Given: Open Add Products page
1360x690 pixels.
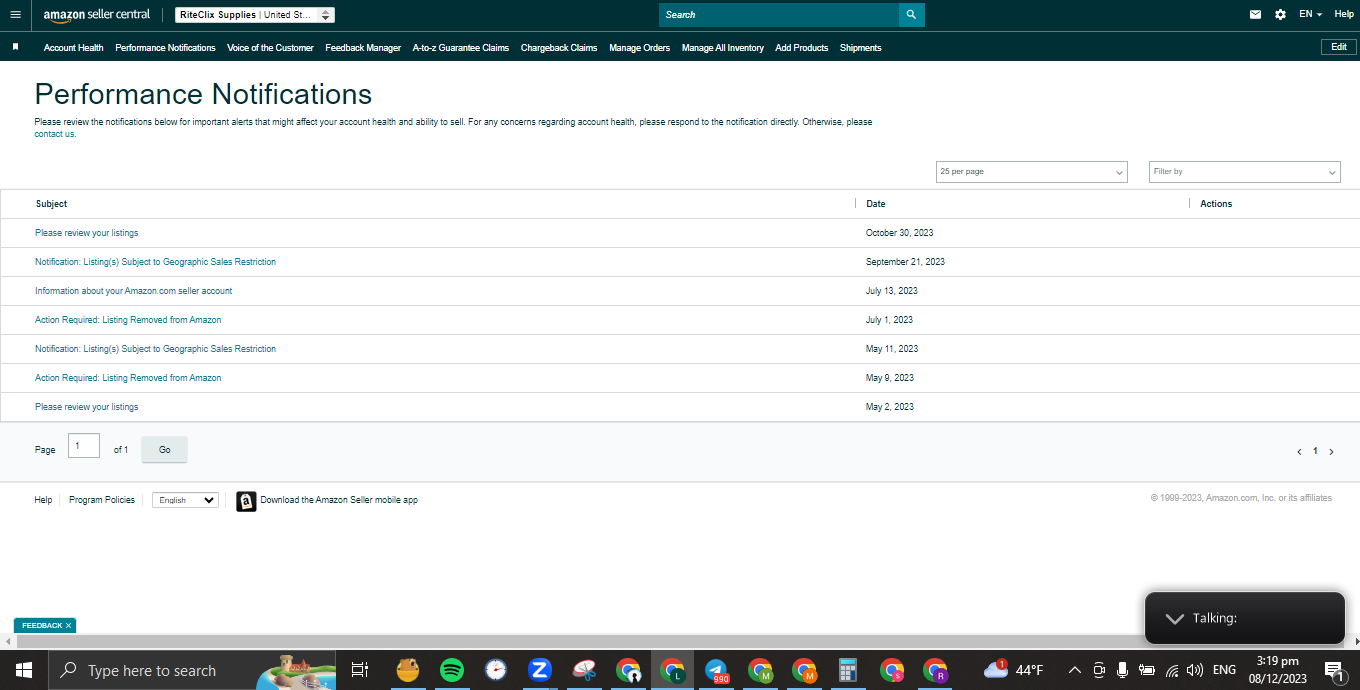Looking at the screenshot, I should coord(802,48).
